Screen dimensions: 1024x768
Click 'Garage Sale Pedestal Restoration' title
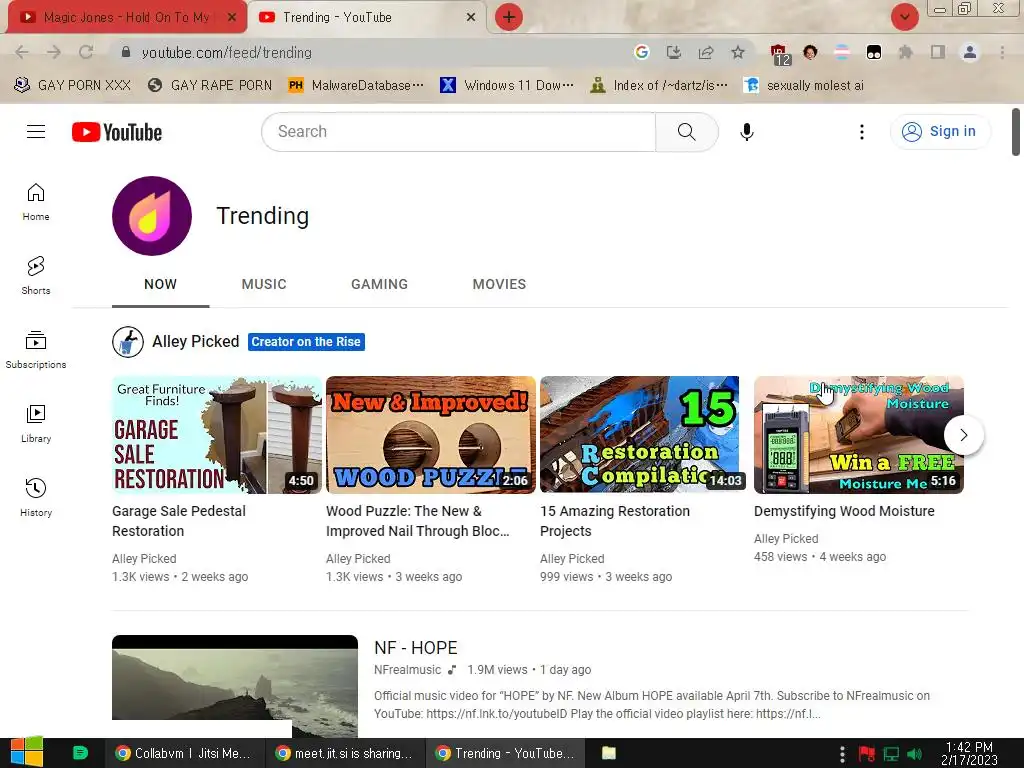pos(179,521)
